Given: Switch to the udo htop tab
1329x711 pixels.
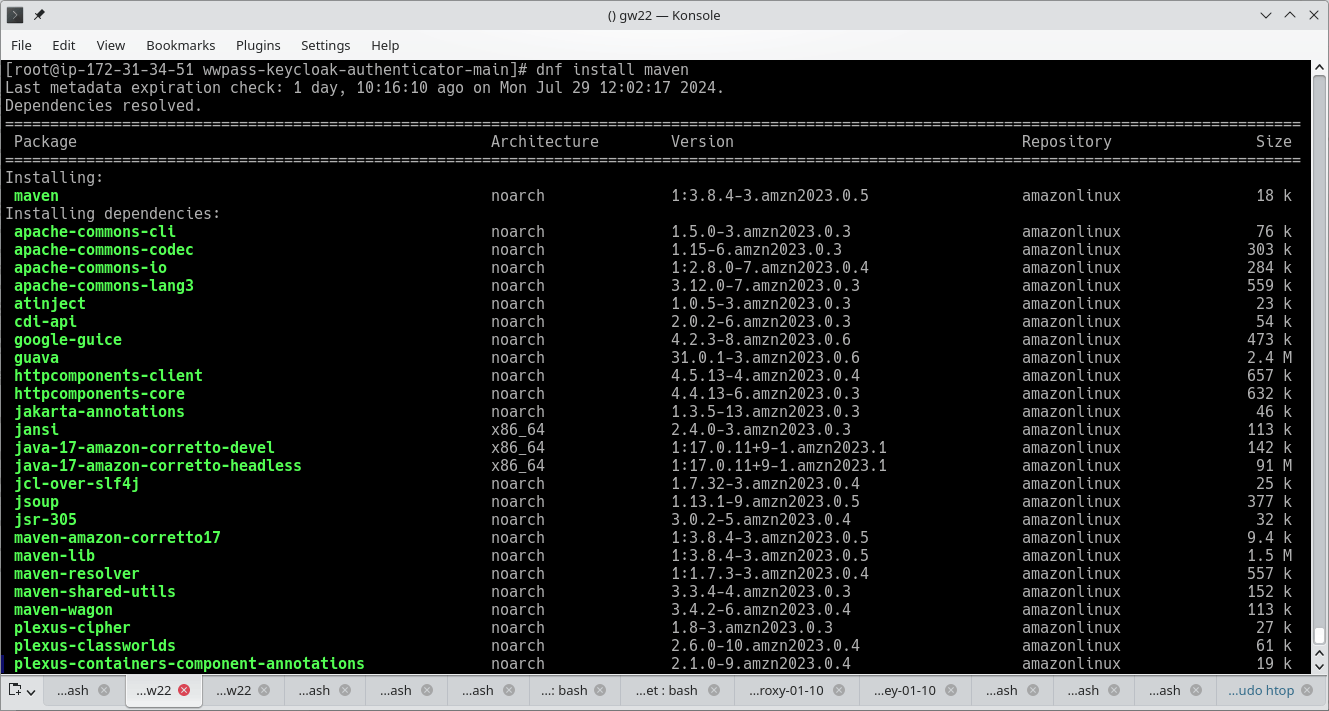Looking at the screenshot, I should pos(1262,690).
